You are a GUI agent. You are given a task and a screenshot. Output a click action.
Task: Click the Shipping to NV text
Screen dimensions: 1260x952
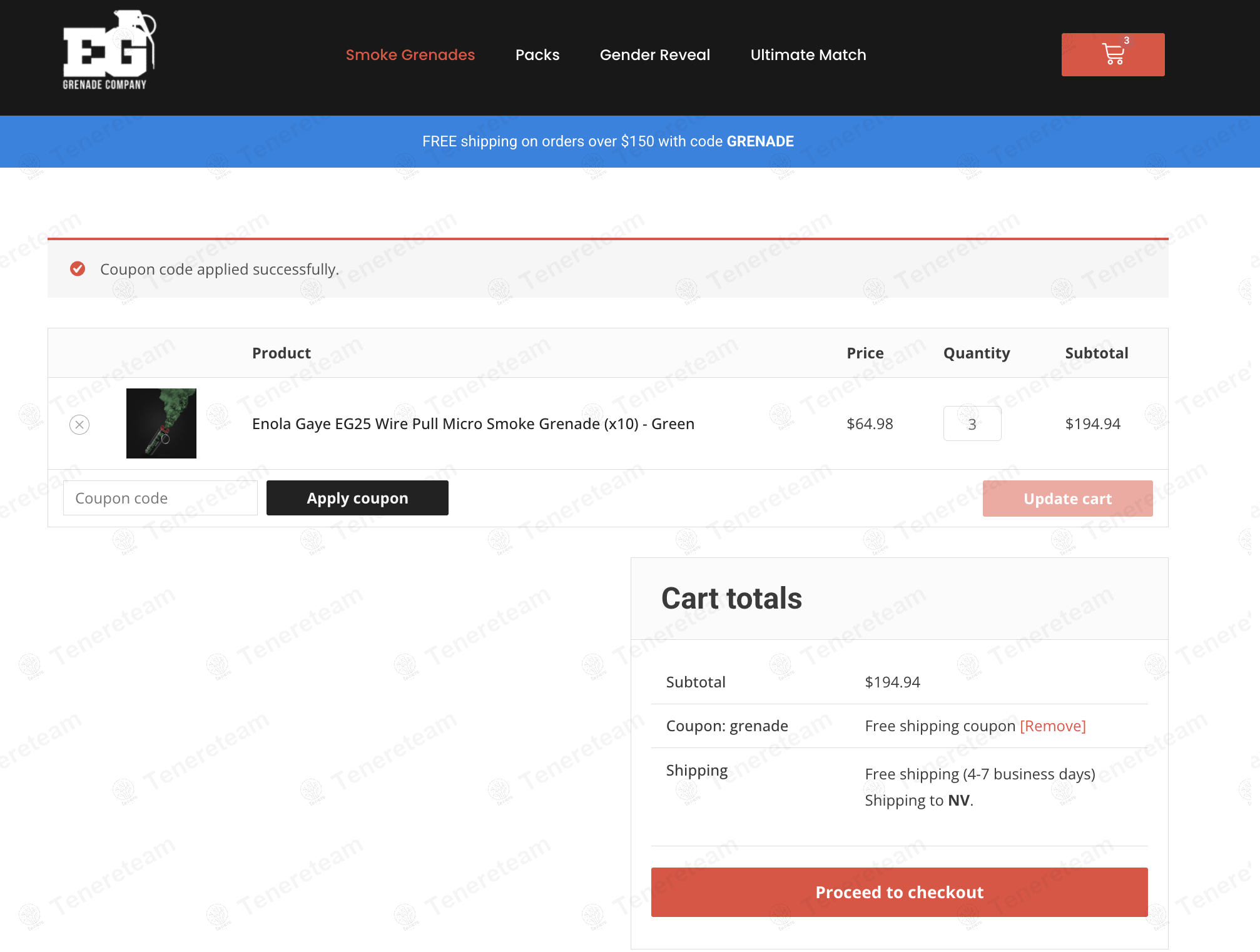[x=918, y=801]
